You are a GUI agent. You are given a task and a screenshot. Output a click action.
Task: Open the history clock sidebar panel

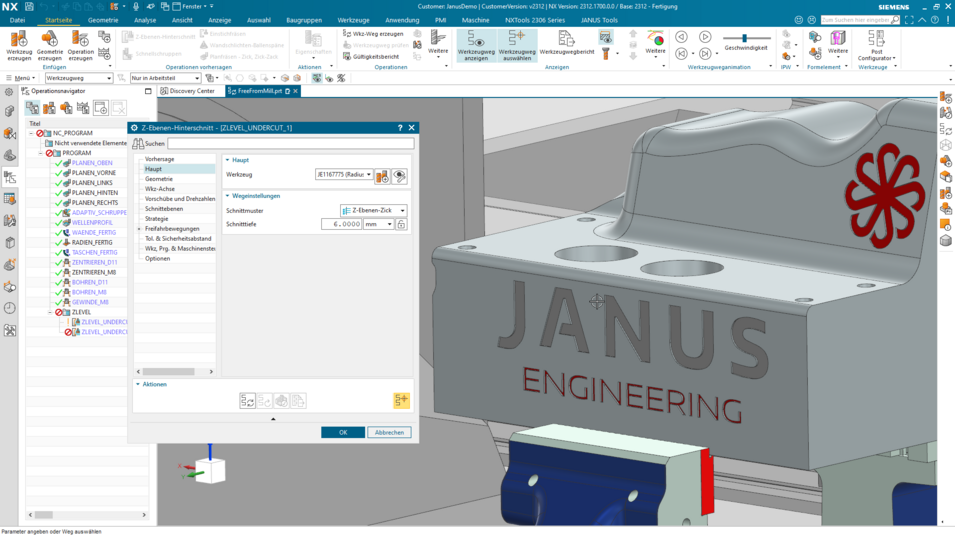[10, 308]
